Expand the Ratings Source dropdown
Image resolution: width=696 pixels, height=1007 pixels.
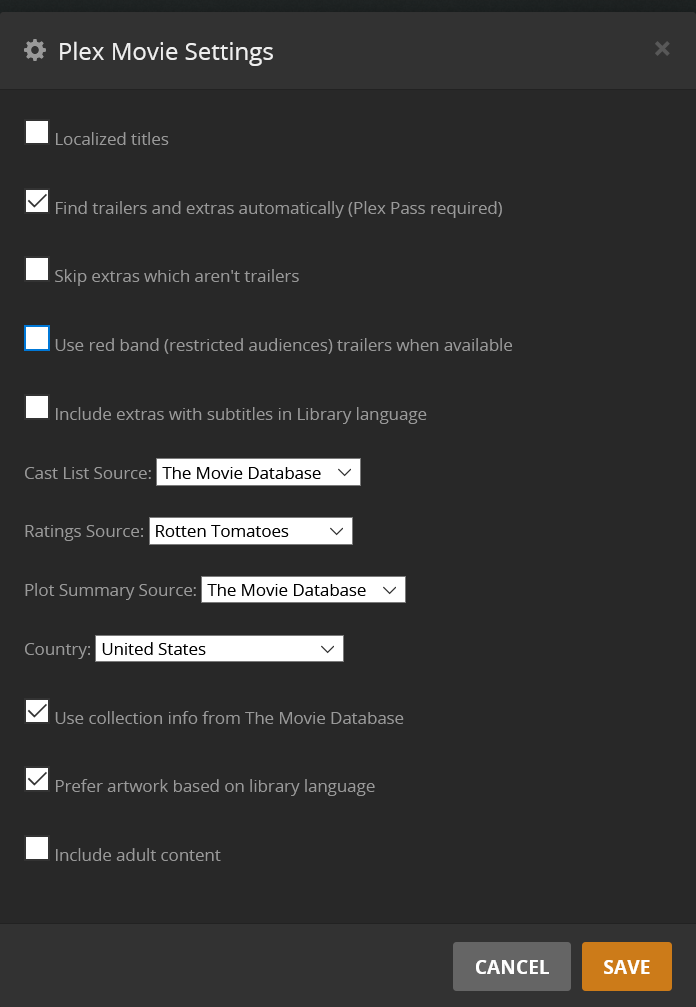(250, 531)
